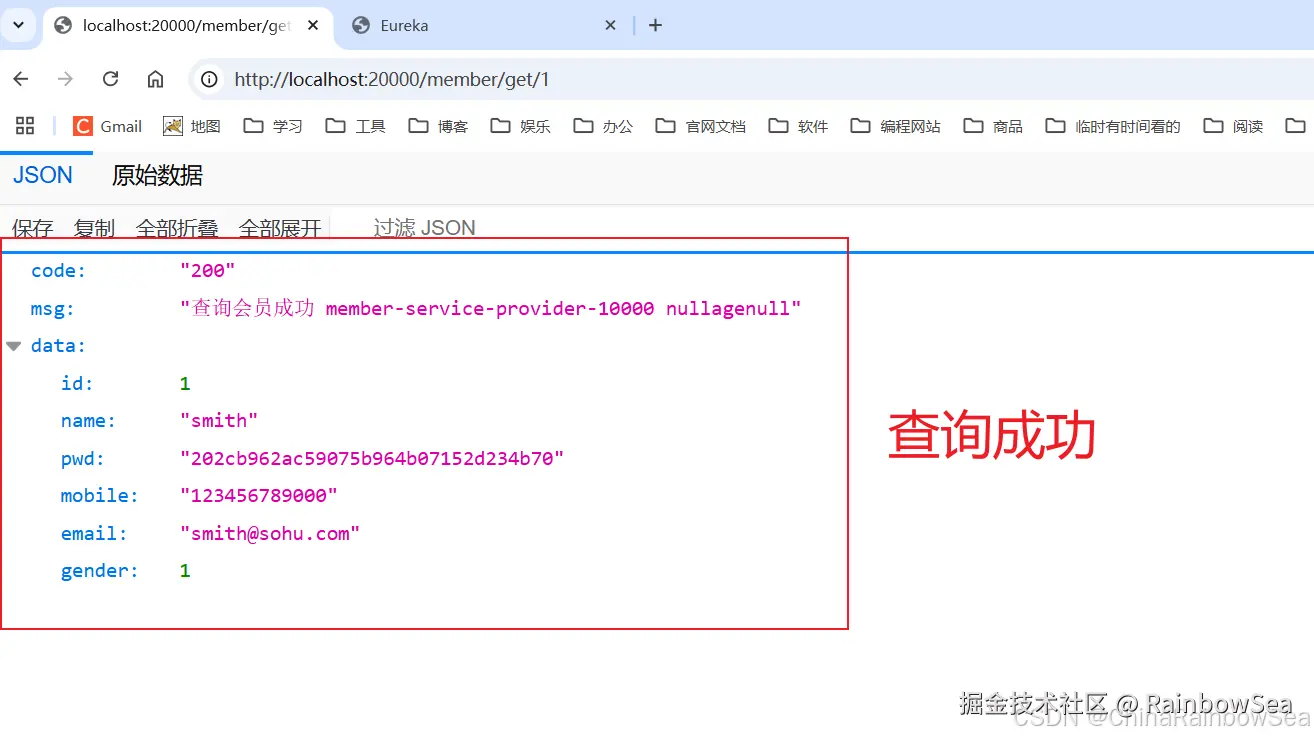
Task: Switch to the 原始数据 tab
Action: [157, 176]
